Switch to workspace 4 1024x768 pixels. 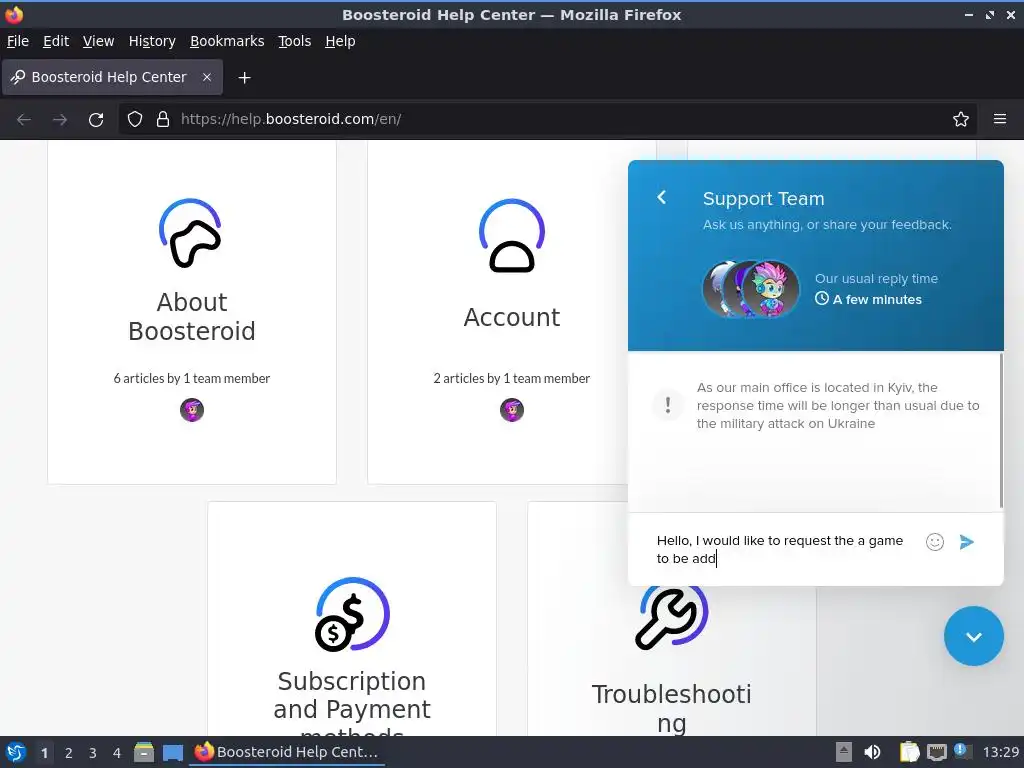pyautogui.click(x=117, y=753)
